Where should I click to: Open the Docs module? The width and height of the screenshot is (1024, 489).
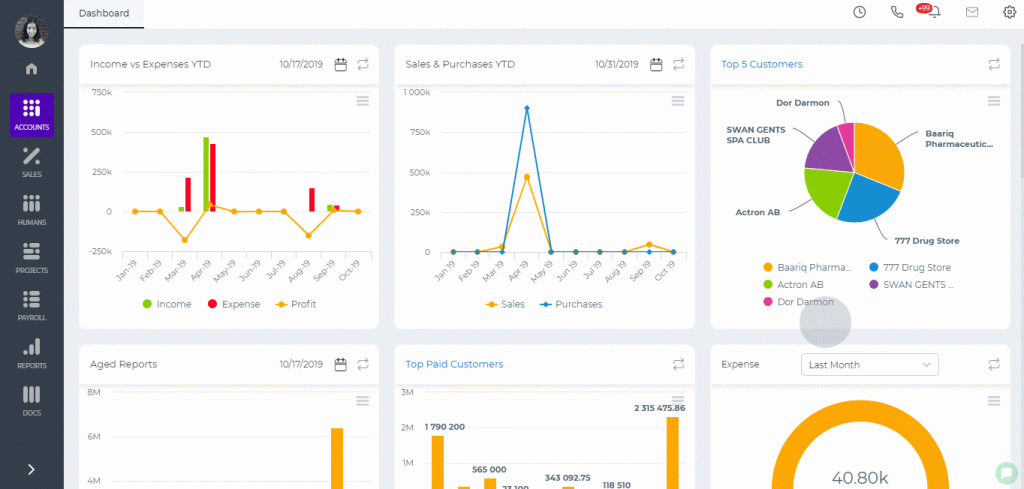31,400
